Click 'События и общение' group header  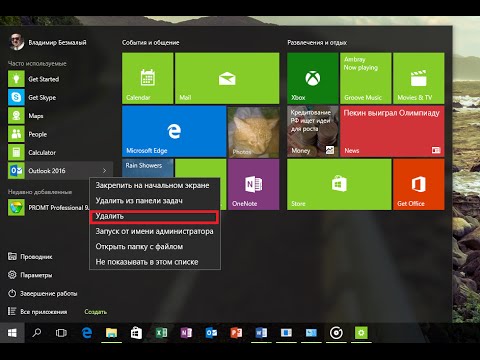tap(151, 43)
